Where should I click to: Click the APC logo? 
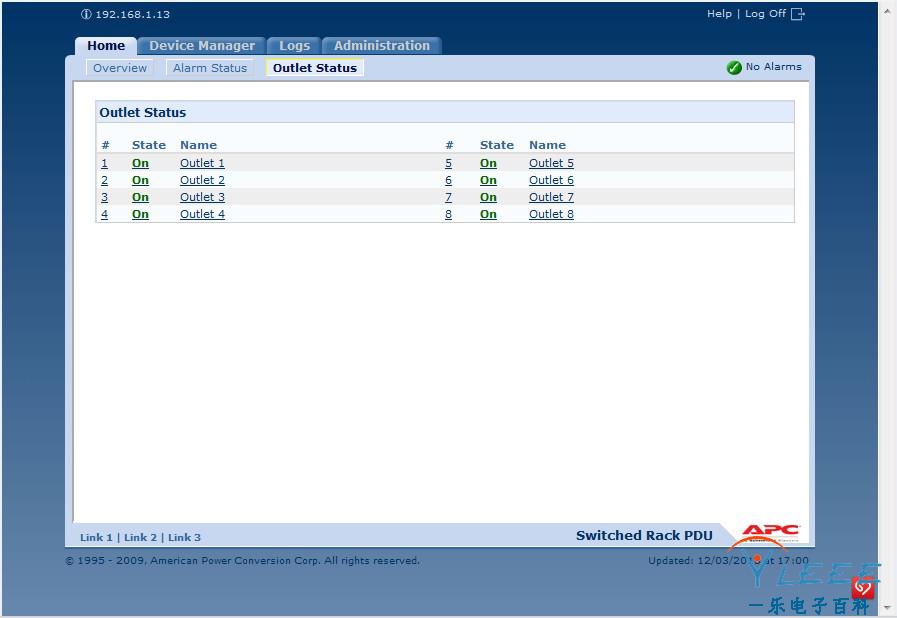click(x=770, y=532)
